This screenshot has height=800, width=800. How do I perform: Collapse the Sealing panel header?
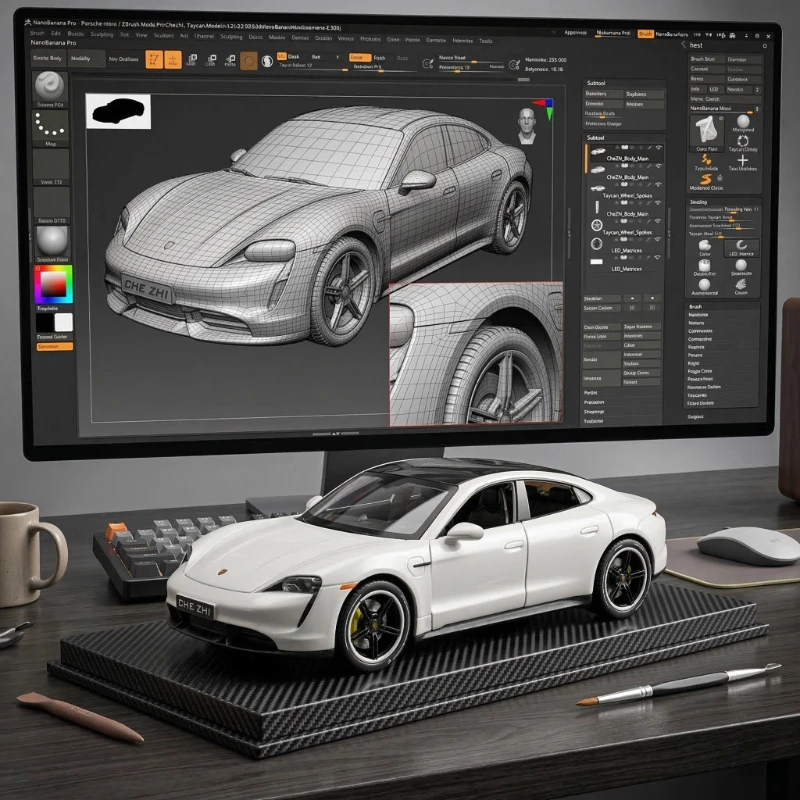tap(698, 202)
